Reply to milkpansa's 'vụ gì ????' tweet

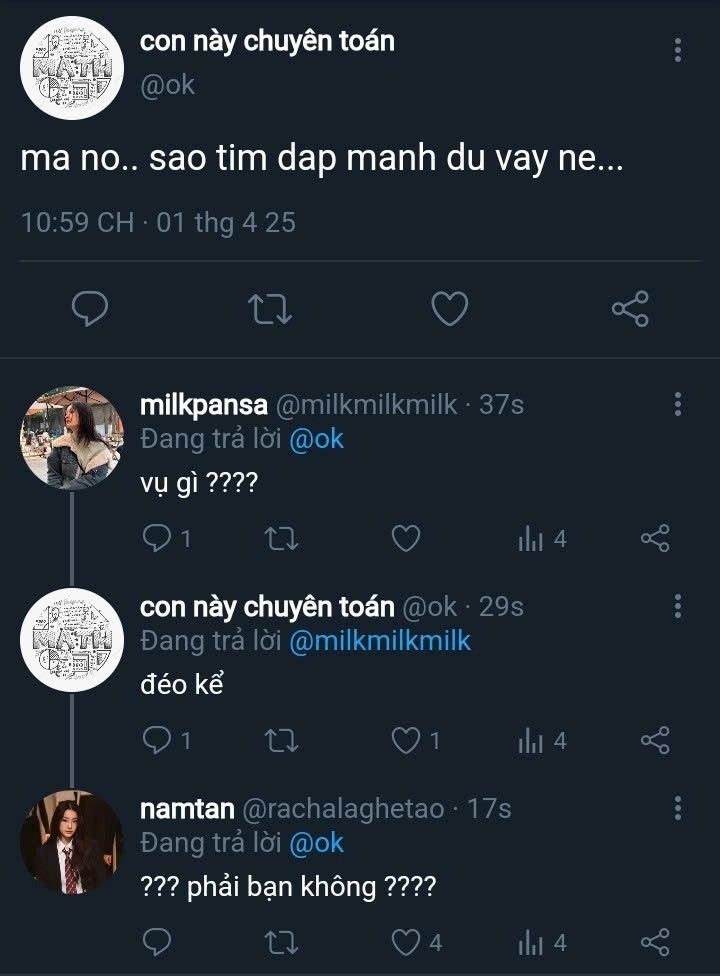(158, 540)
